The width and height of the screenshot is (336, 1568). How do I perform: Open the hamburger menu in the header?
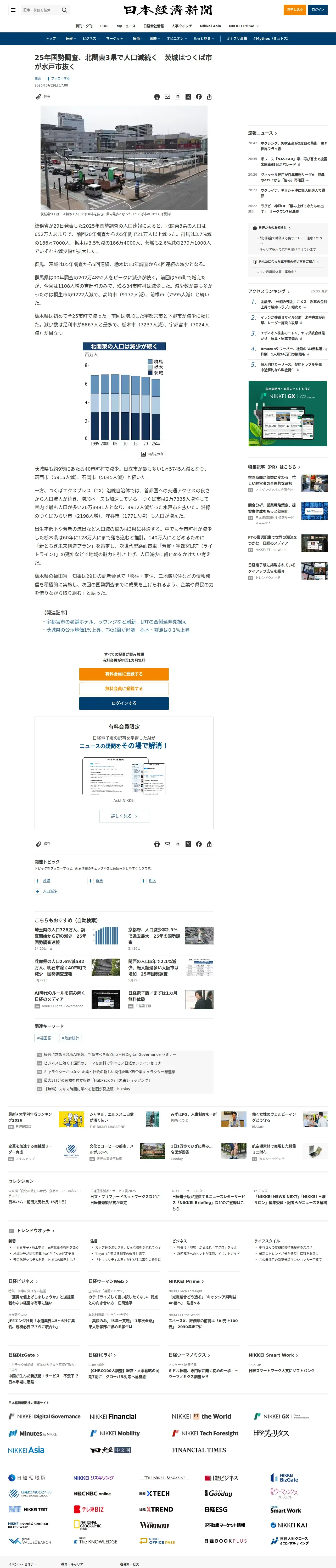pyautogui.click(x=13, y=10)
